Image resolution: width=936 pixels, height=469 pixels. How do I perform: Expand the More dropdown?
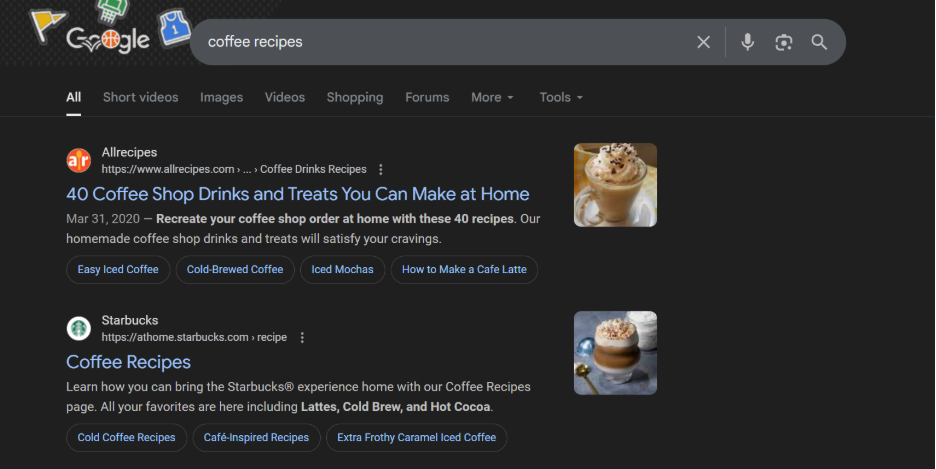click(492, 97)
